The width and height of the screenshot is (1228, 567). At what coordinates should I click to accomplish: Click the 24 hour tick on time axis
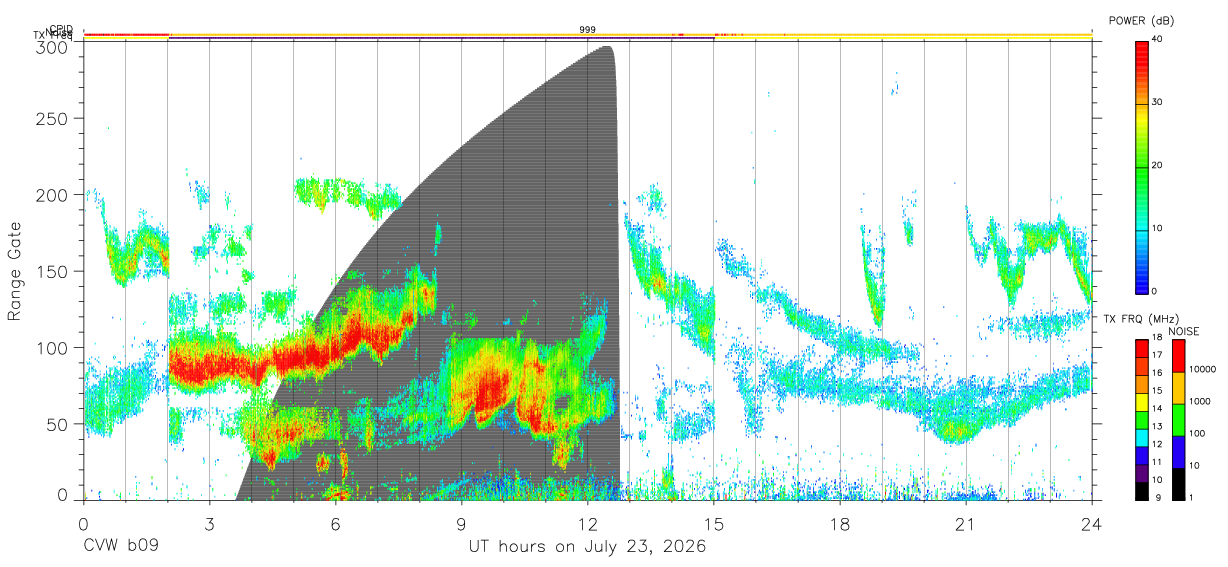(x=1092, y=524)
